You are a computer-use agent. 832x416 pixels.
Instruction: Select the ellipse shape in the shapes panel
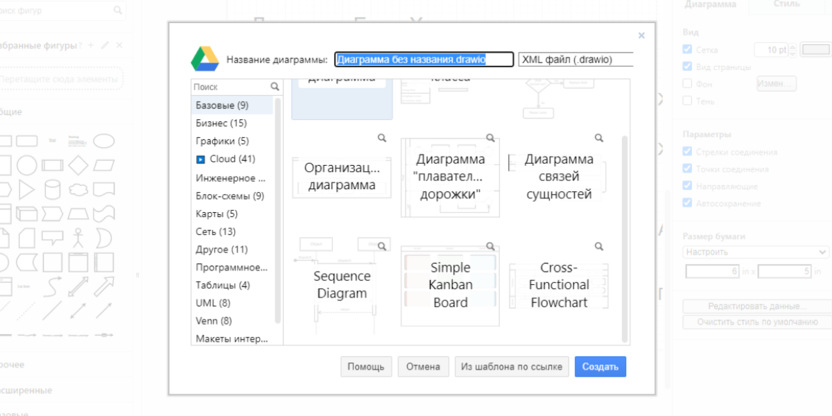[x=104, y=141]
